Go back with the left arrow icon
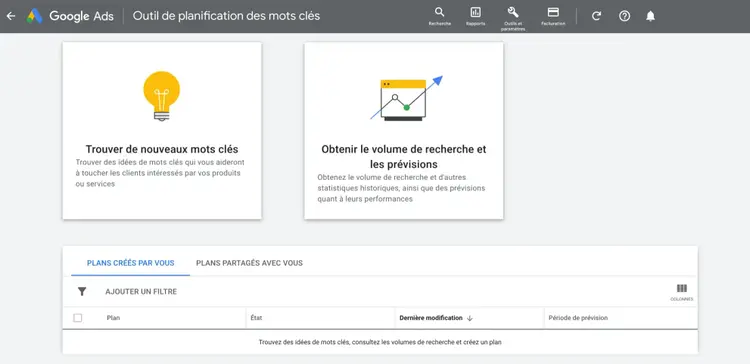 tap(11, 16)
